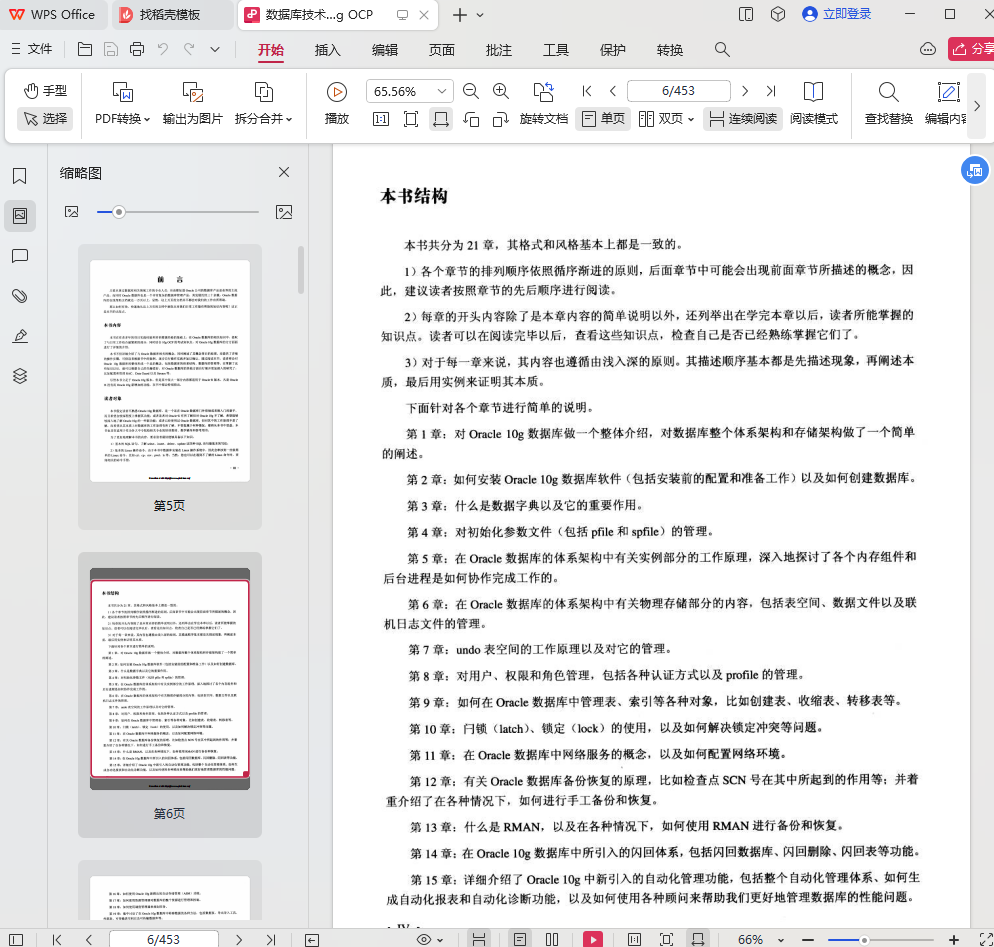Screen dimensions: 994x947
Task: Click the 查找替换 button
Action: [x=889, y=103]
